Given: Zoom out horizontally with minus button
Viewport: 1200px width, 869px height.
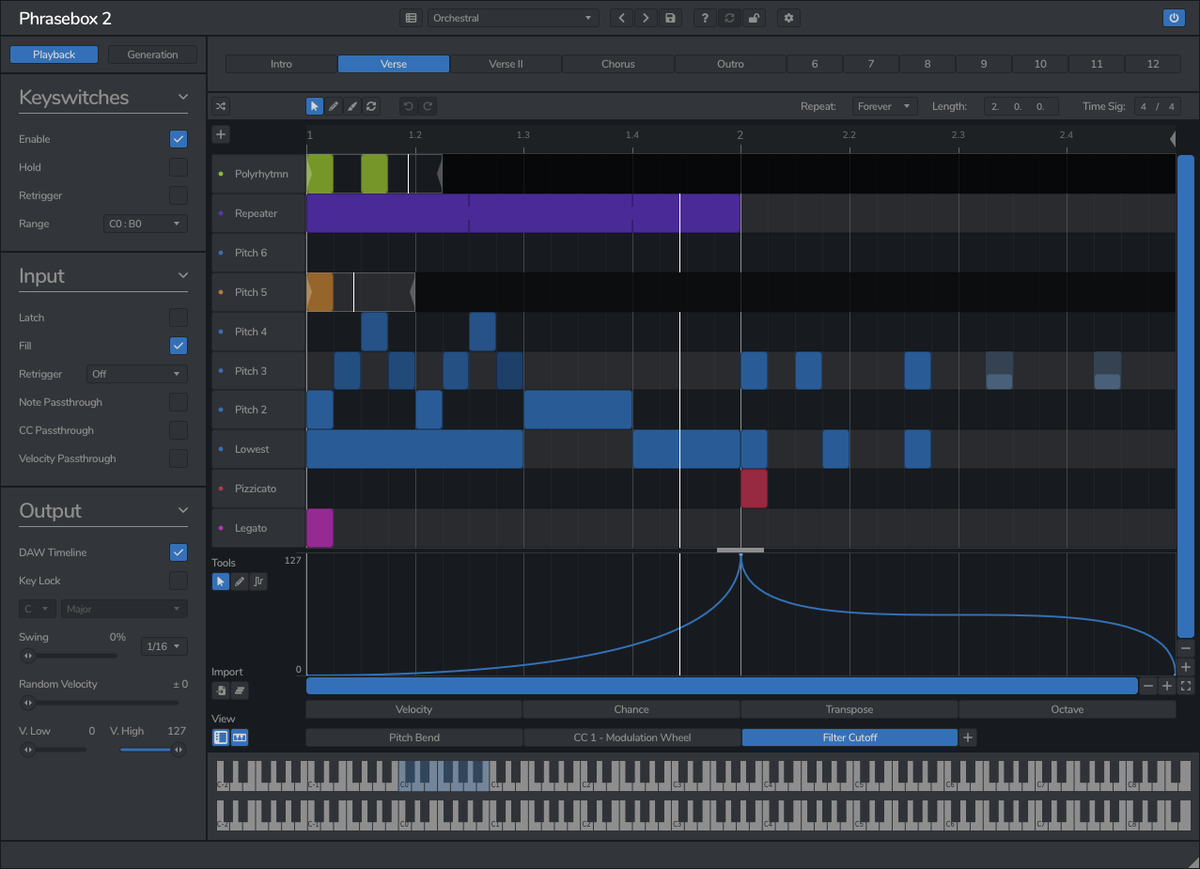Looking at the screenshot, I should tap(1148, 686).
